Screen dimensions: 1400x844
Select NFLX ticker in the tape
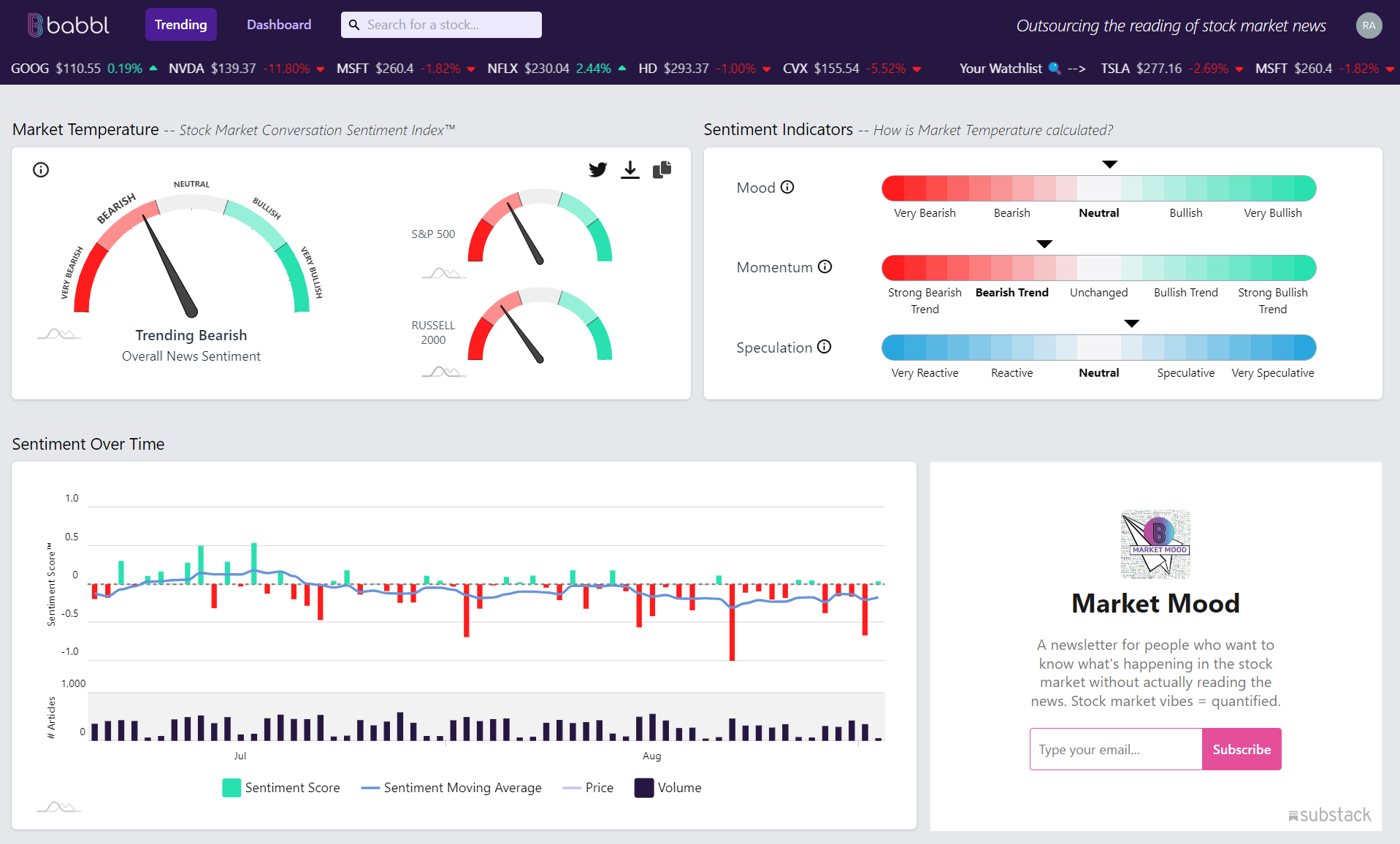(556, 69)
